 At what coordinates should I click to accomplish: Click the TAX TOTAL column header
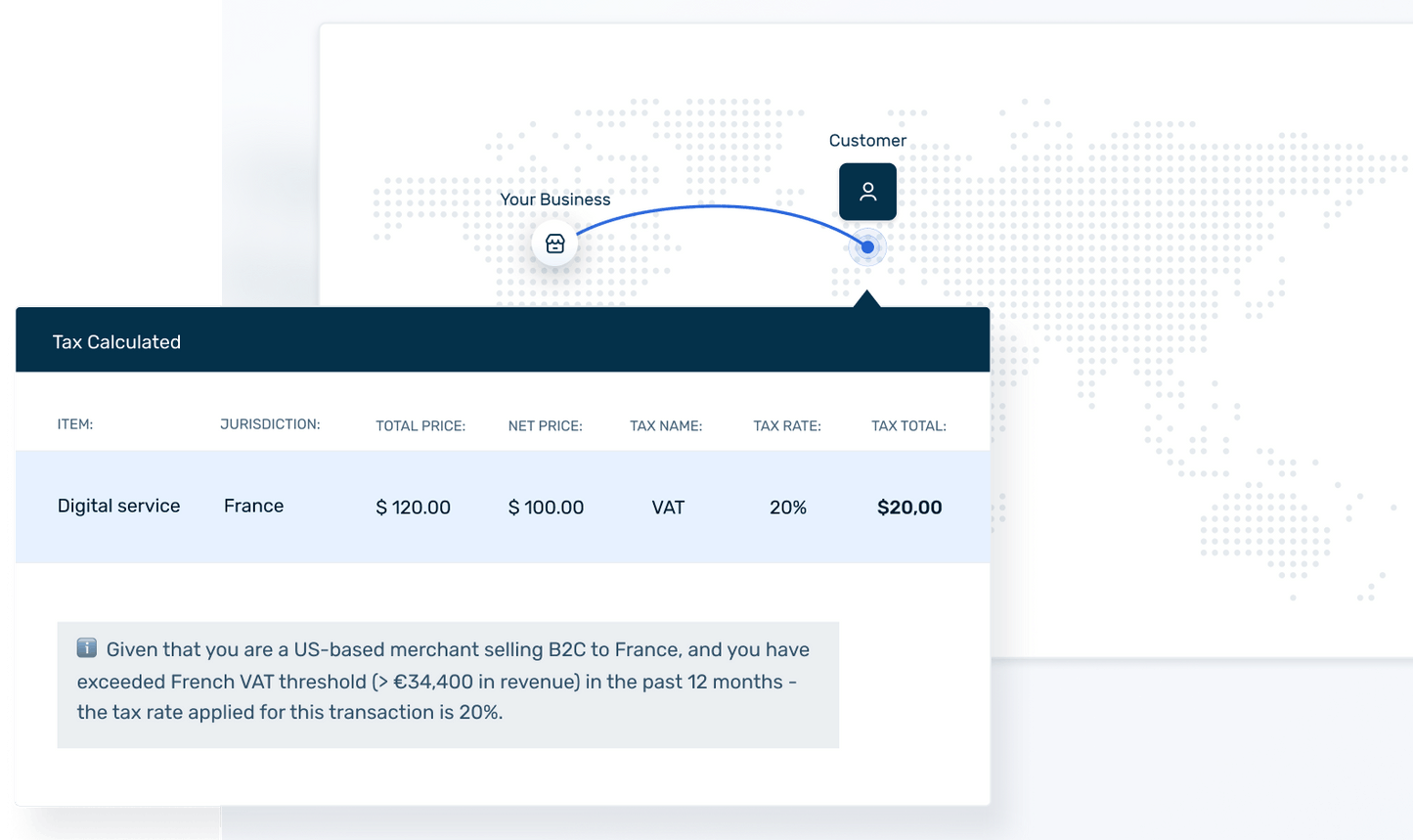click(x=908, y=426)
